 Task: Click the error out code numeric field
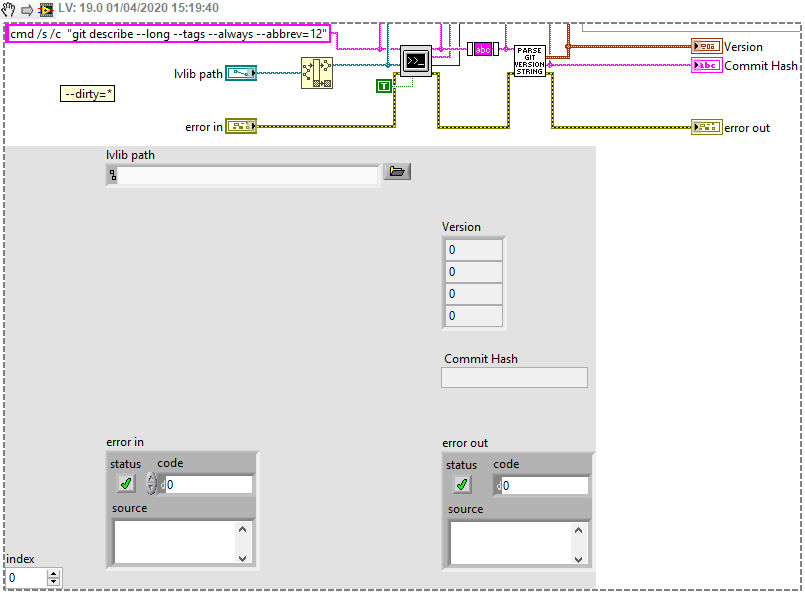[545, 486]
